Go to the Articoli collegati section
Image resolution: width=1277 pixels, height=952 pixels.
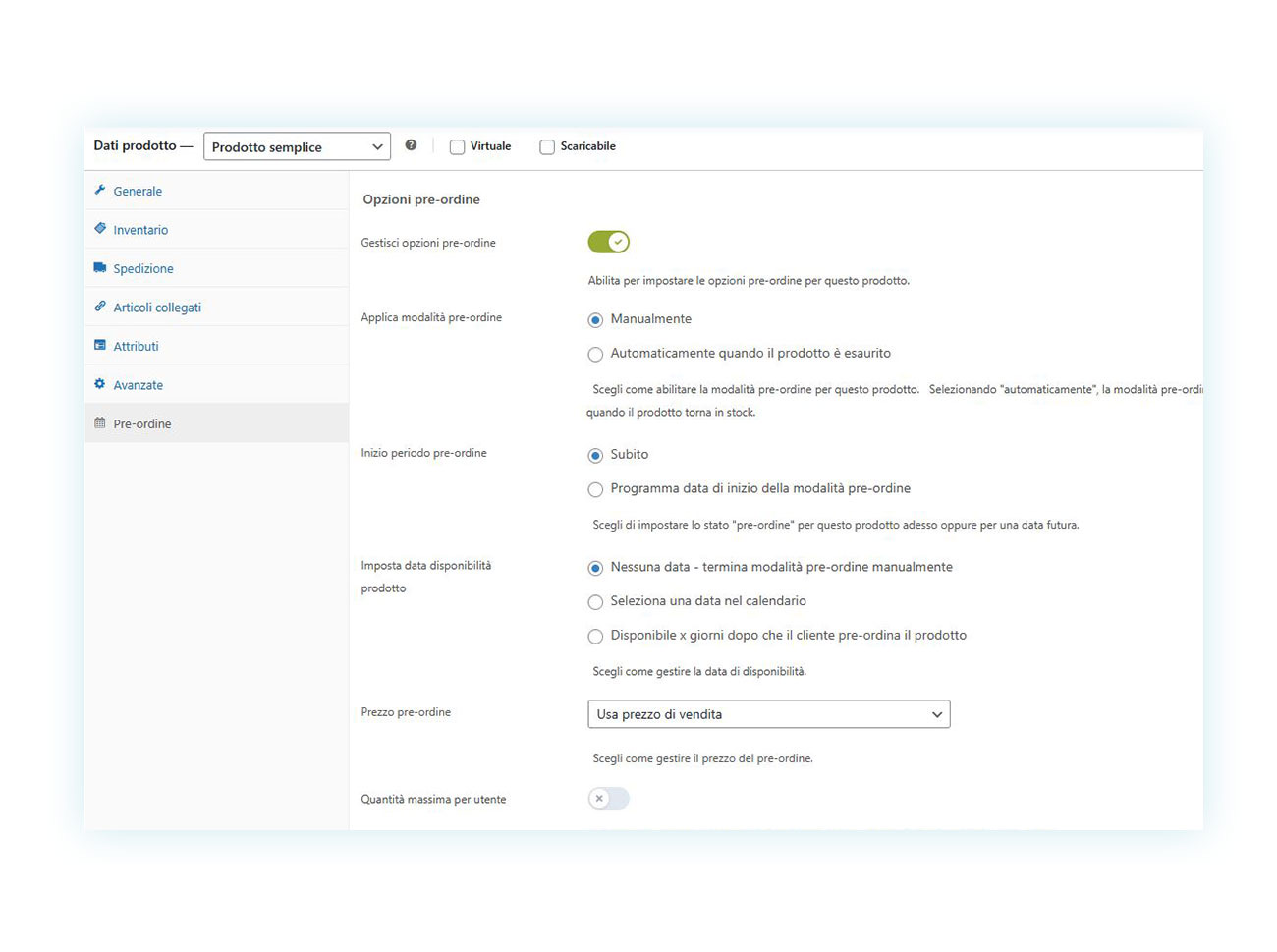(157, 306)
